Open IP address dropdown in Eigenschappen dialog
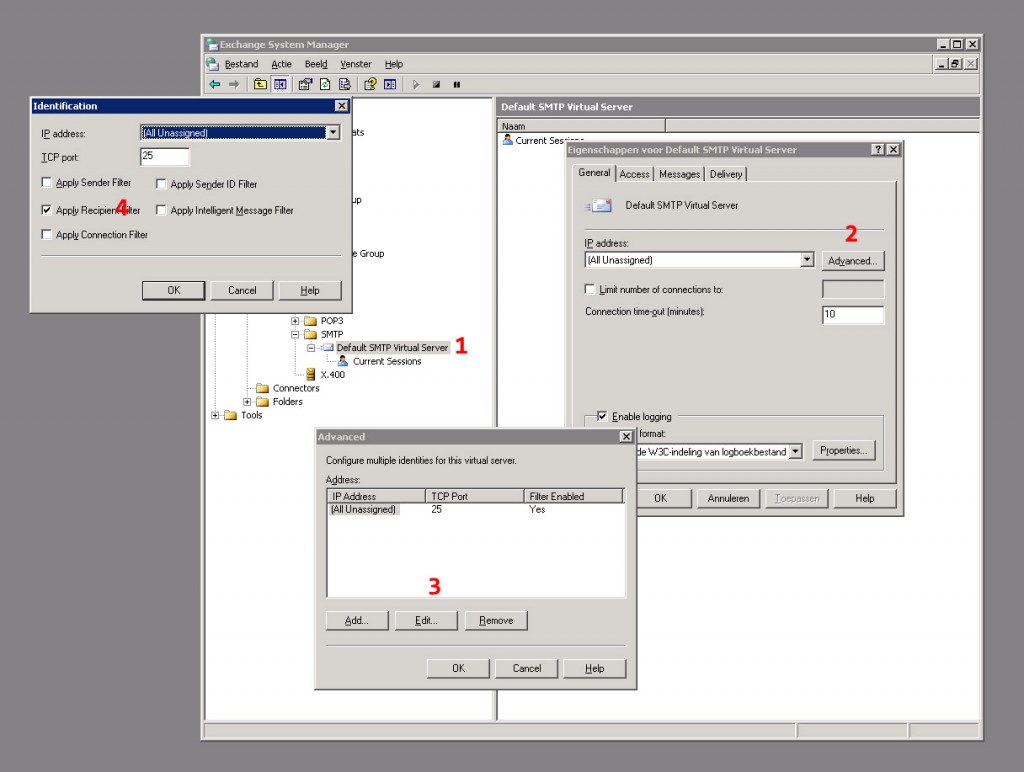 click(x=807, y=259)
